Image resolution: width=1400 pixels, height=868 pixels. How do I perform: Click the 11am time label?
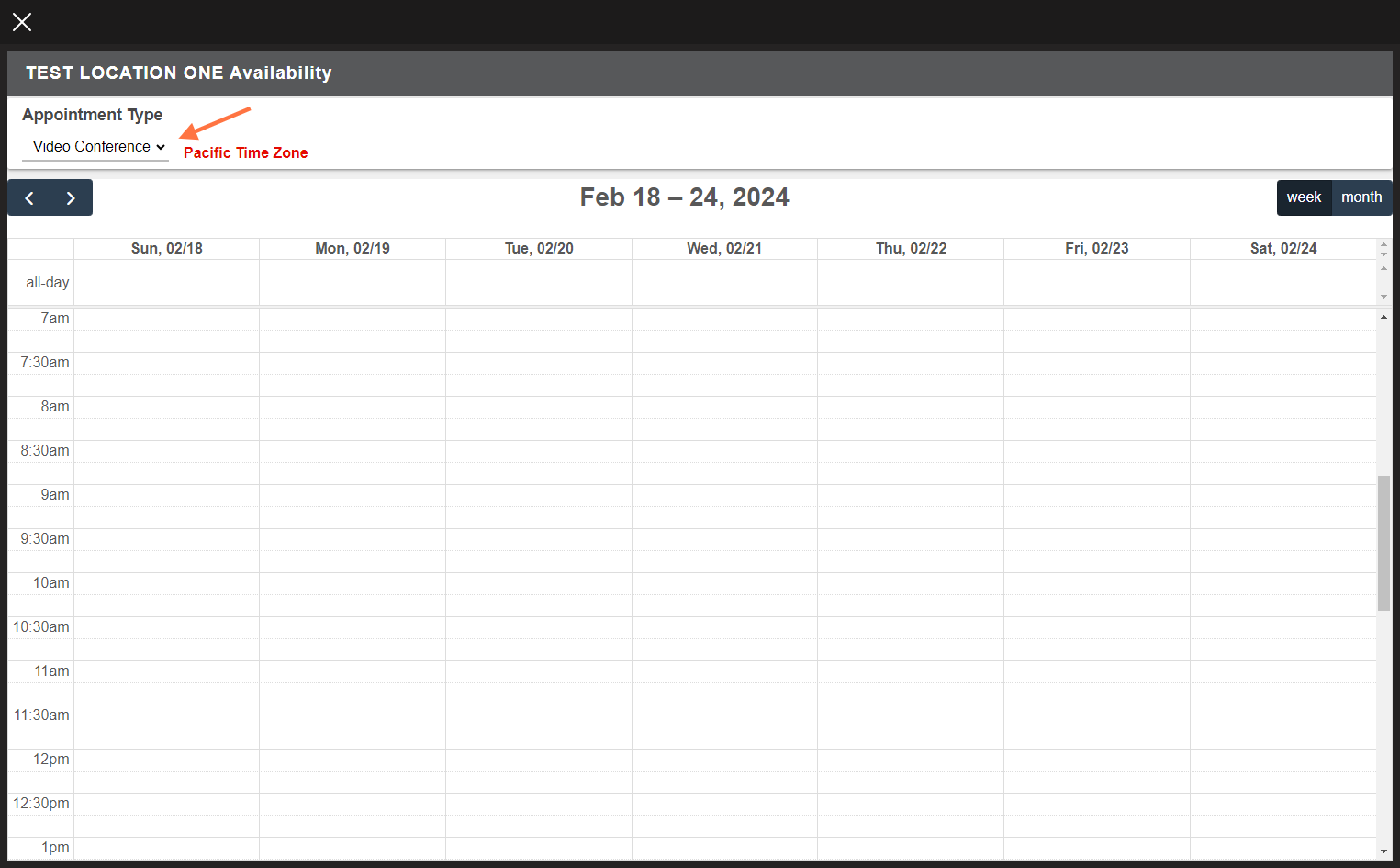pyautogui.click(x=51, y=671)
